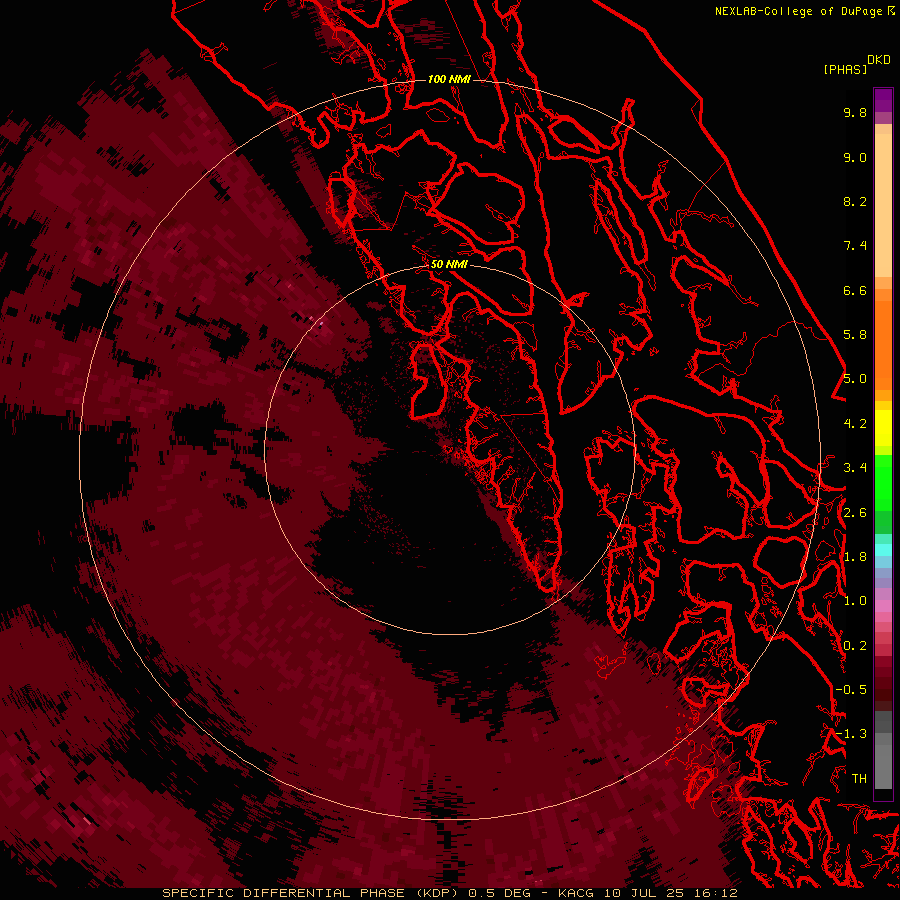Viewport: 900px width, 900px height.
Task: Click the 0.2 color scale label
Action: click(x=855, y=646)
